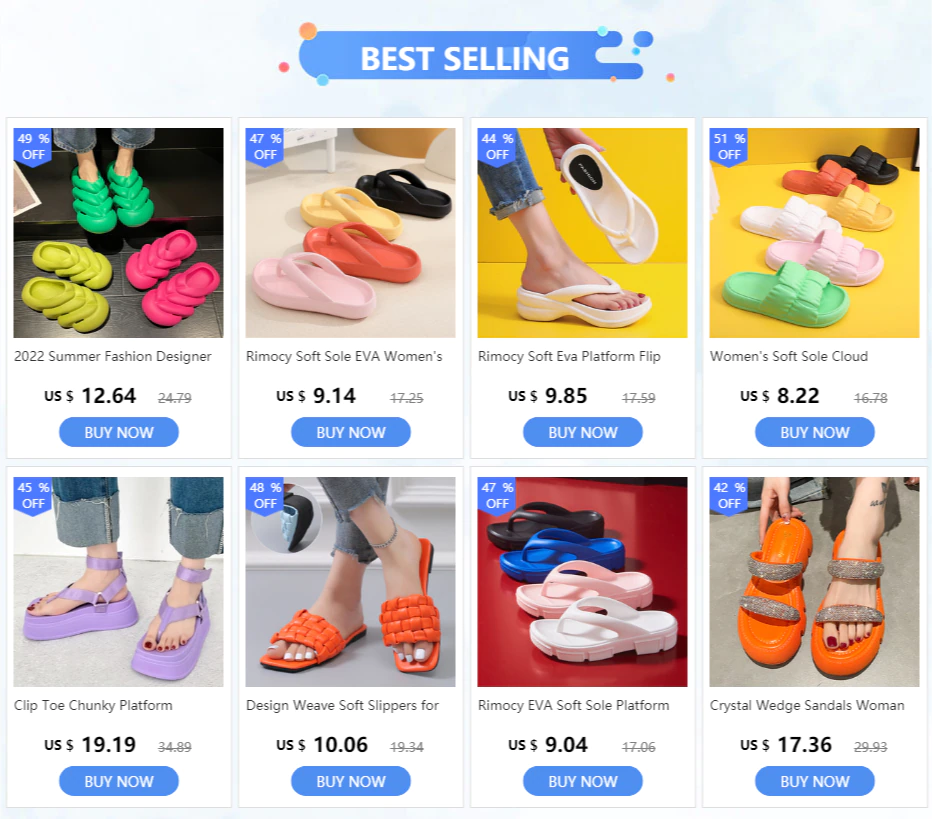Click the 51% OFF discount badge
Screen dimensions: 932x819
tap(728, 147)
